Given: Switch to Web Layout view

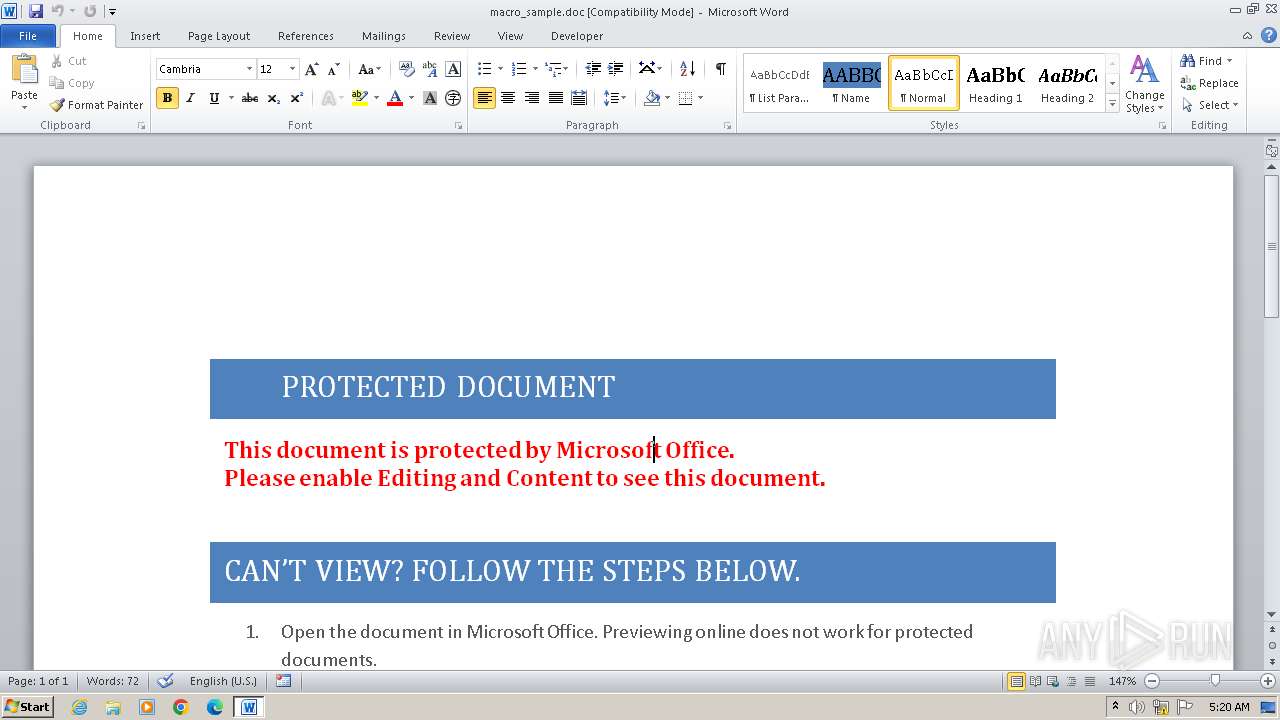Looking at the screenshot, I should pos(1052,681).
